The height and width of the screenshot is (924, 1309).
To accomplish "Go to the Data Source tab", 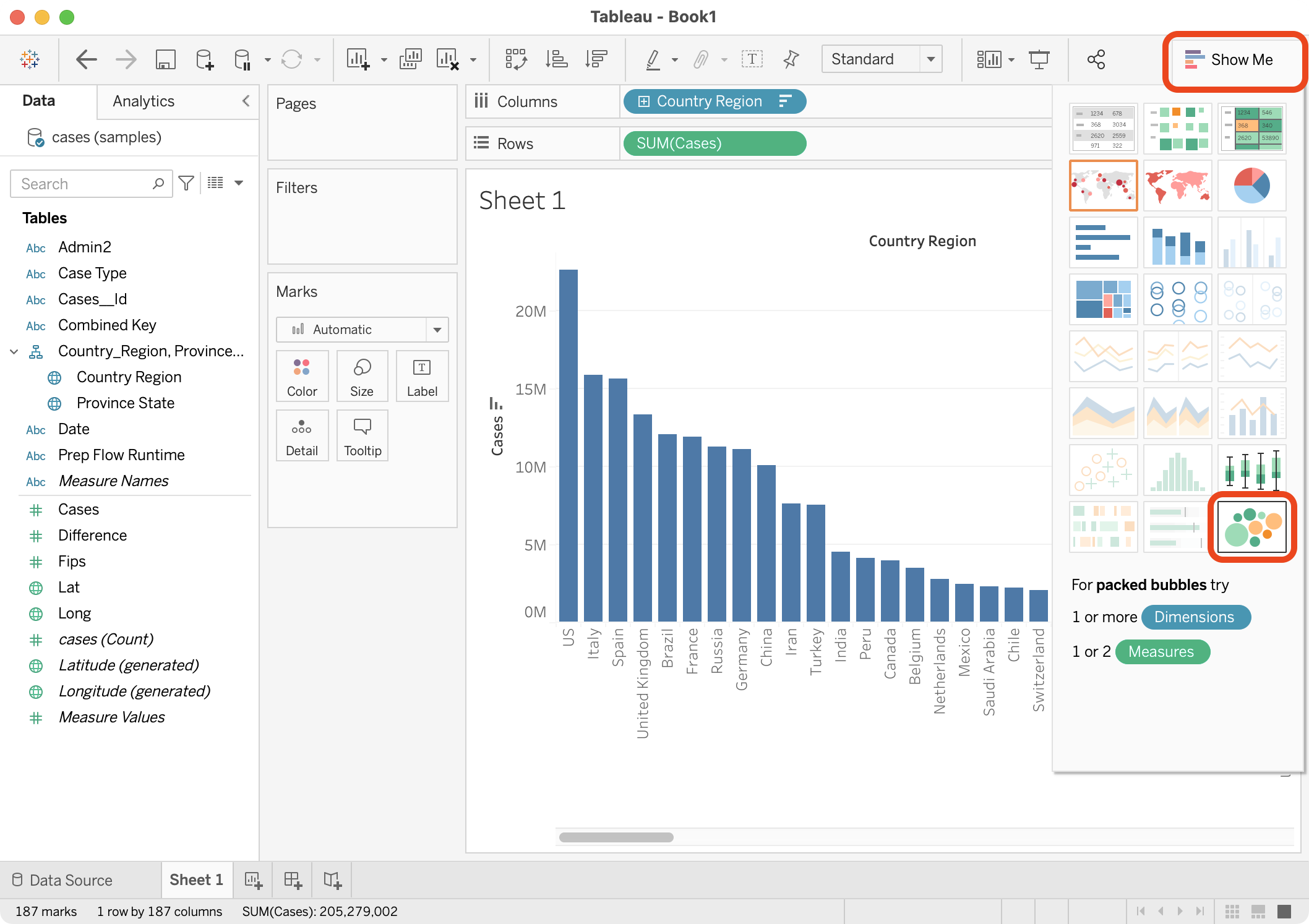I will point(62,879).
